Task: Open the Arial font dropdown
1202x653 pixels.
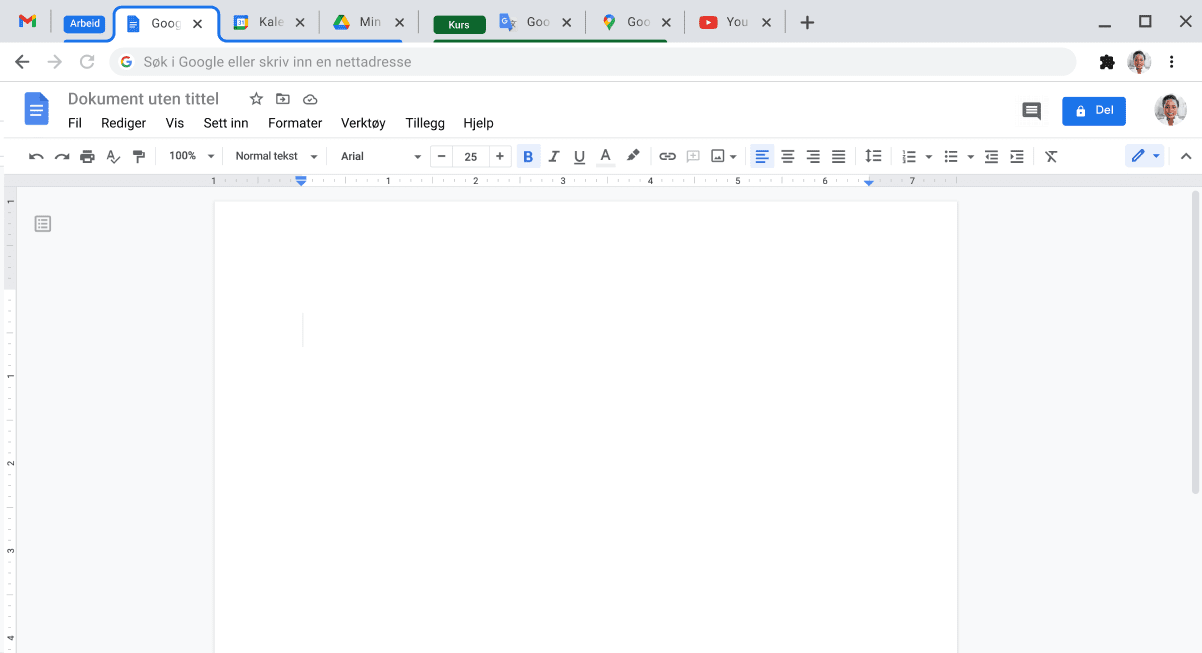Action: click(x=380, y=156)
